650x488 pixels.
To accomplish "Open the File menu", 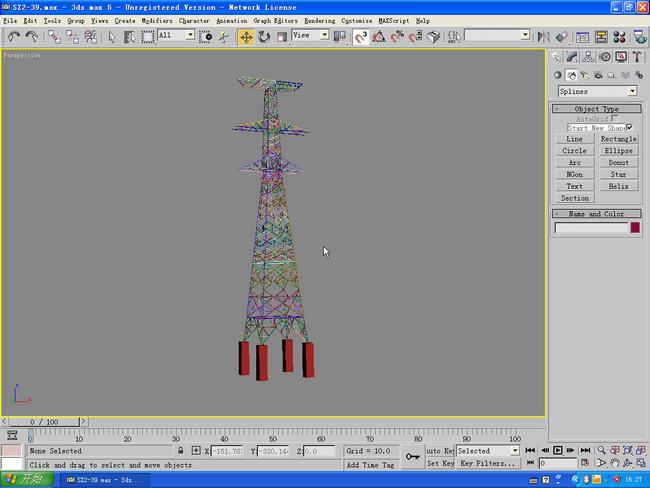I will (x=10, y=21).
